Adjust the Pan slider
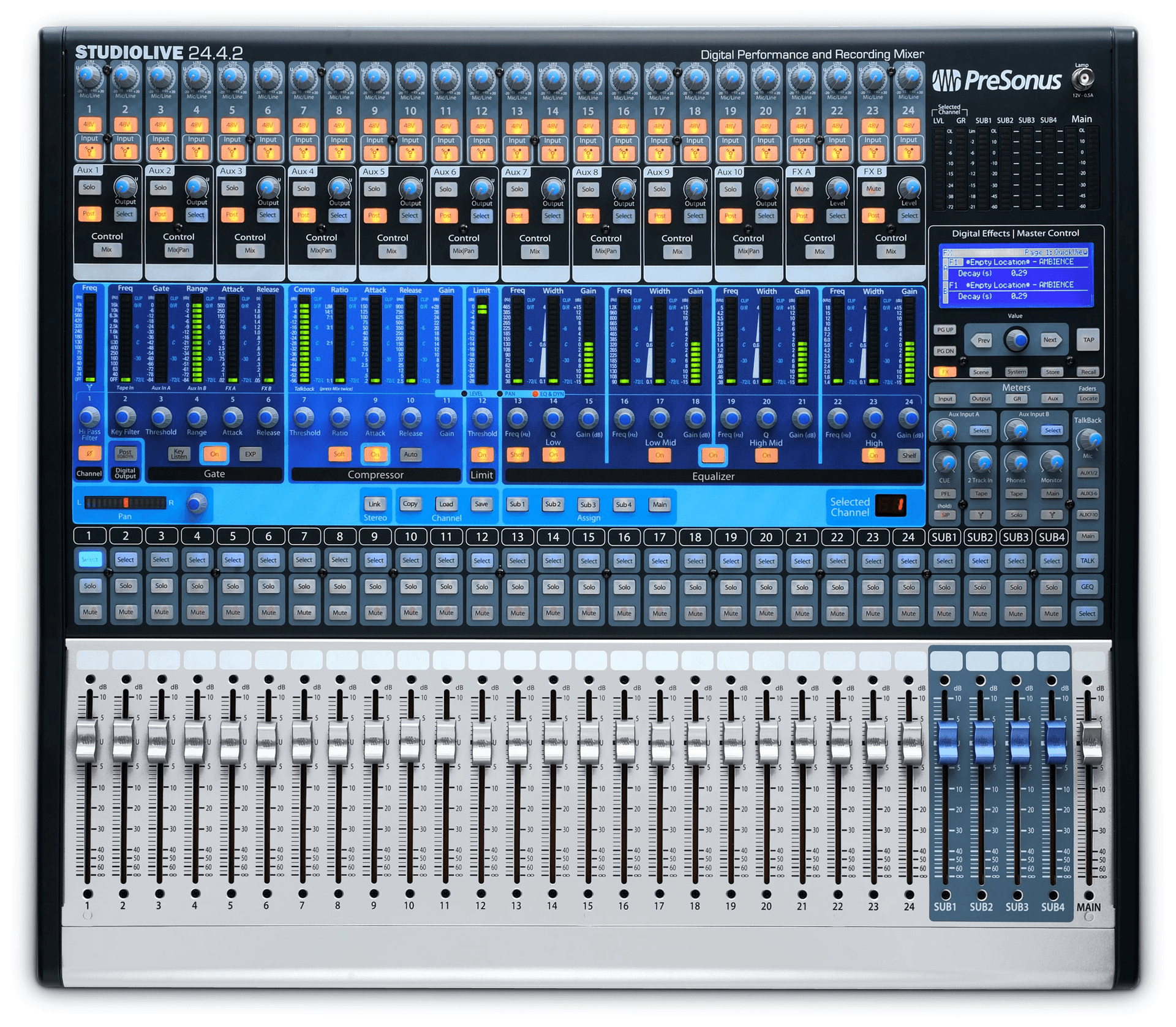Screen dimensions: 1176x1027 pyautogui.click(x=126, y=503)
